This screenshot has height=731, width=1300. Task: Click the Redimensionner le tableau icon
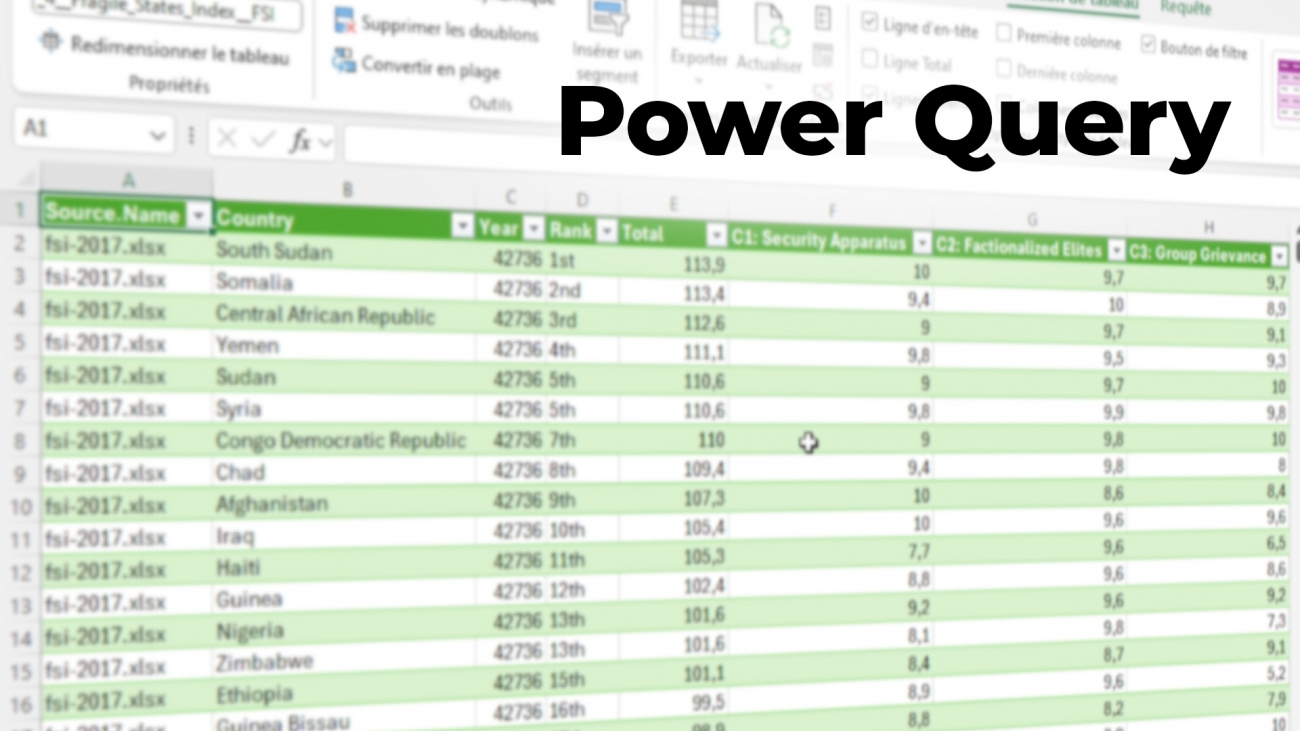(x=50, y=43)
